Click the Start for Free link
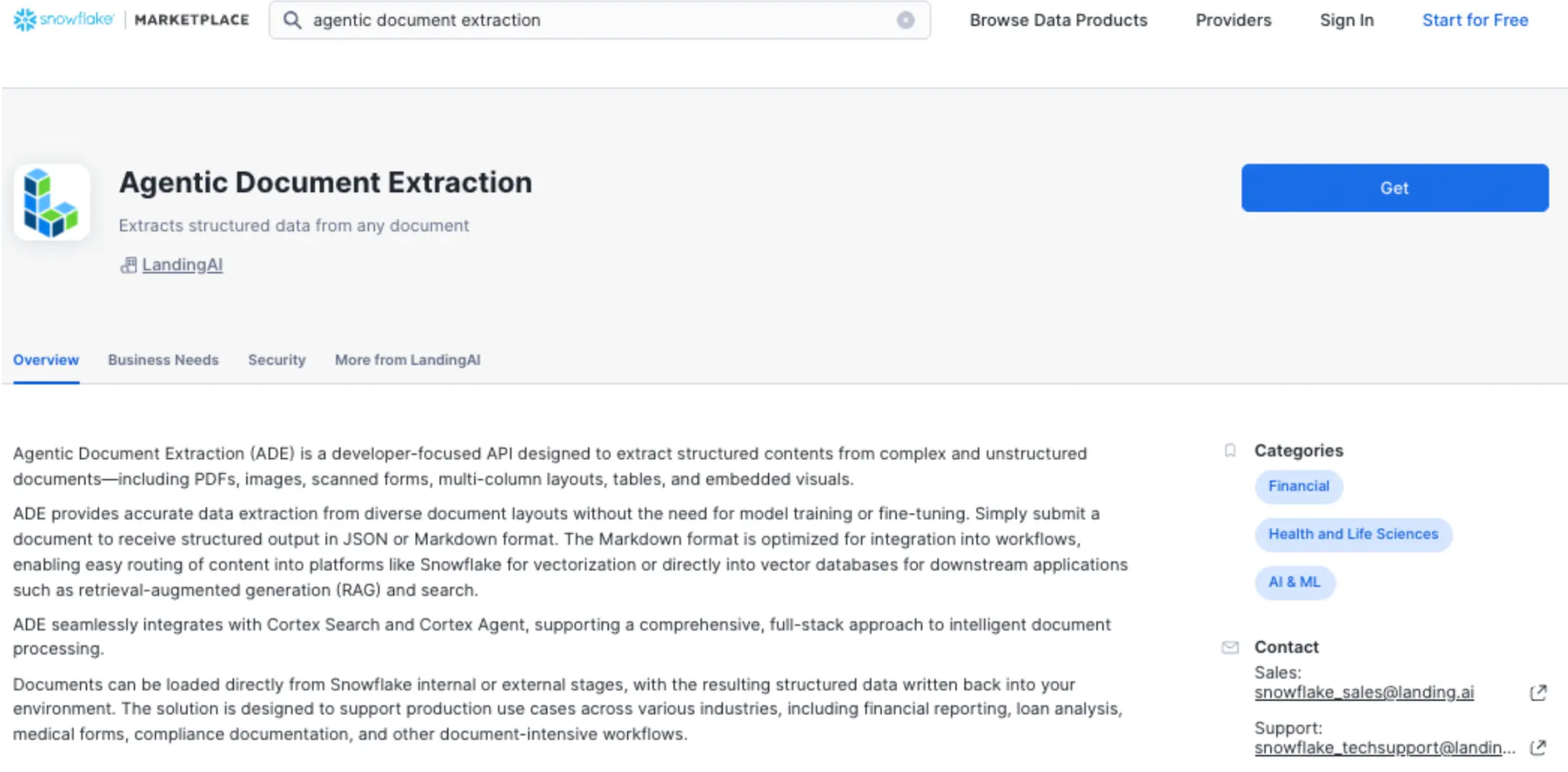1568x772 pixels. click(x=1475, y=20)
